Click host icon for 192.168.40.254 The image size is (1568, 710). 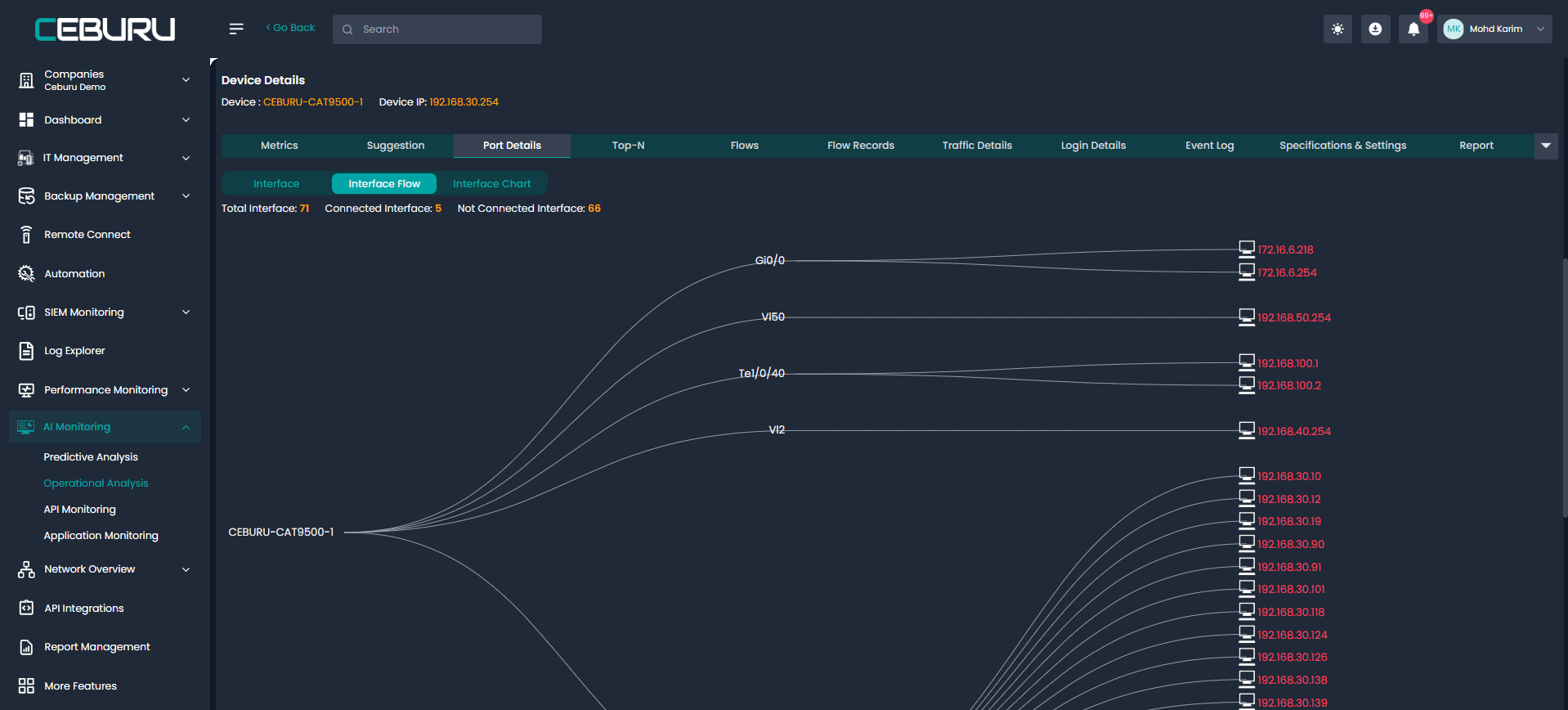click(x=1247, y=430)
